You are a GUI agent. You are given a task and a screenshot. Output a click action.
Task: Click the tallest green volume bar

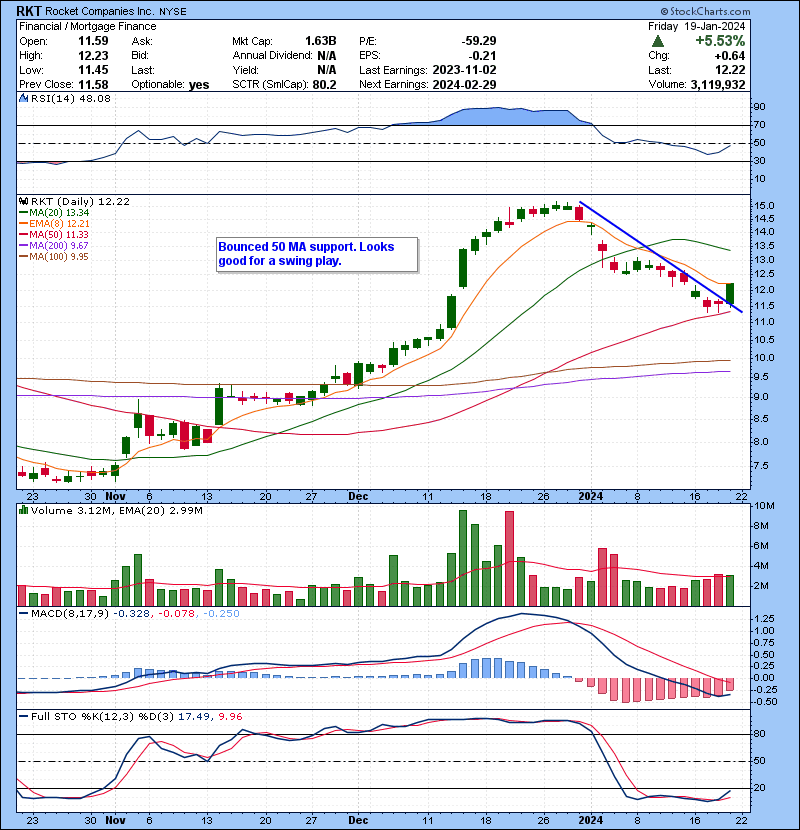pos(463,558)
